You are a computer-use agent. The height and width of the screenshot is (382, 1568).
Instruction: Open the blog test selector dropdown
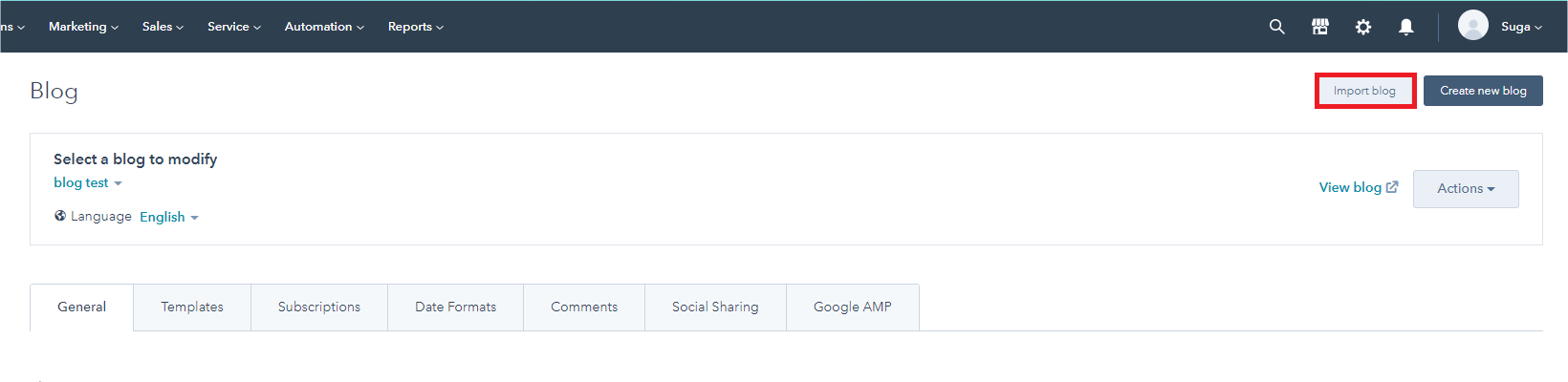click(88, 182)
